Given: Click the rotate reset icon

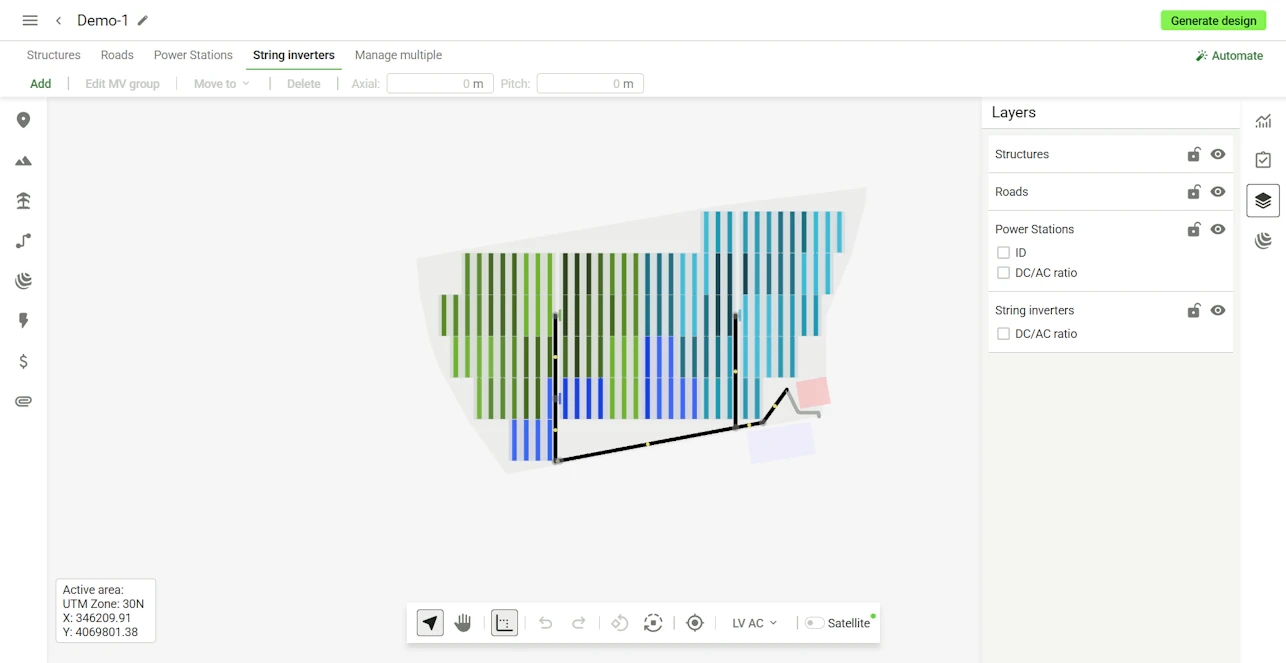Looking at the screenshot, I should click(620, 623).
